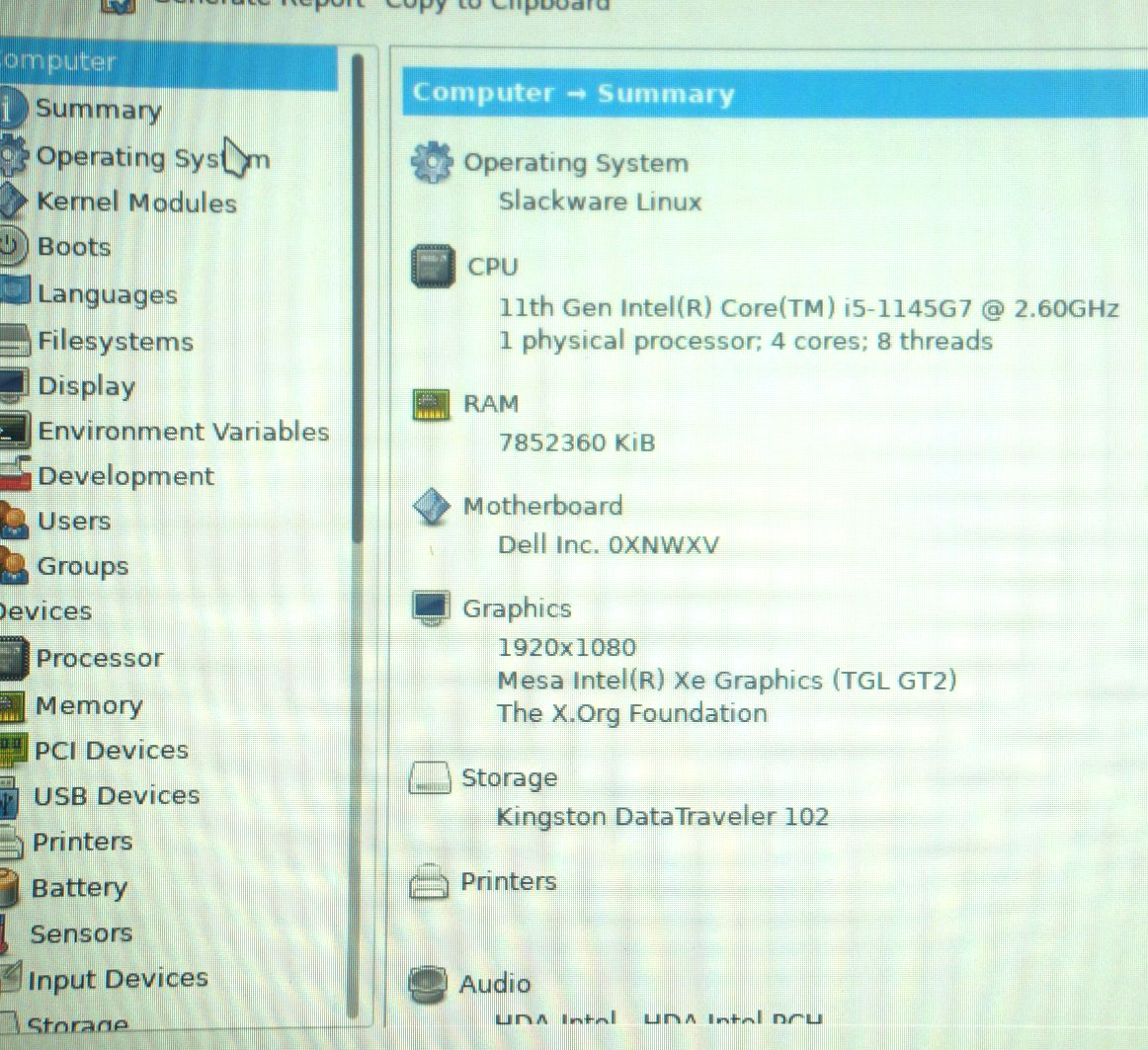Click the Motherboard diamond icon in the summary
Screen dimensions: 1148x1050
coord(431,506)
